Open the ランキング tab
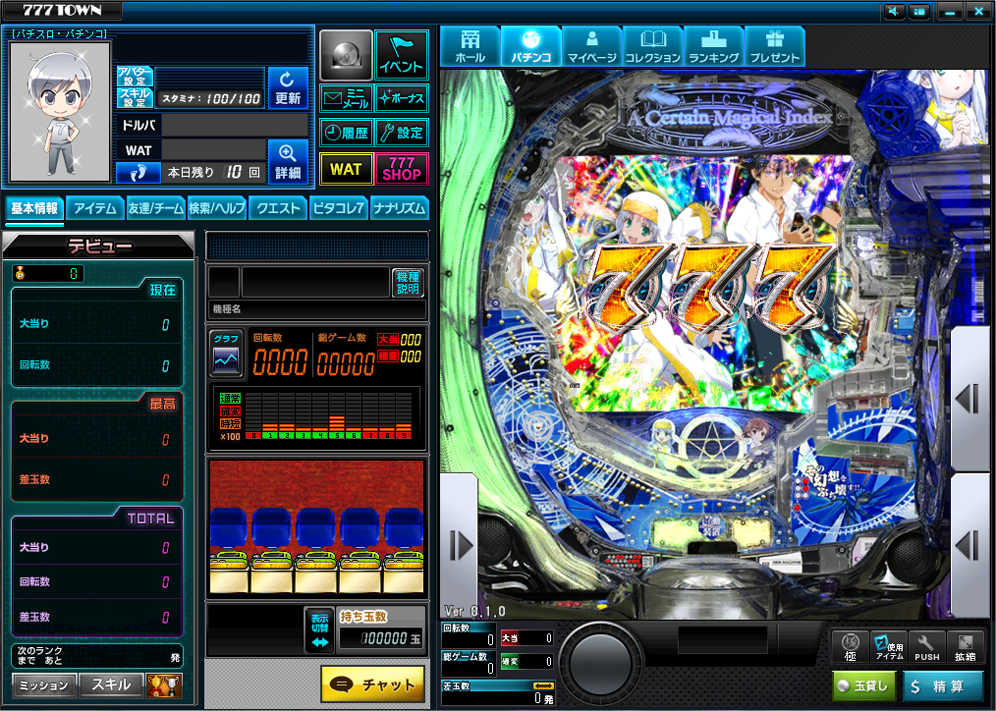 tap(713, 46)
